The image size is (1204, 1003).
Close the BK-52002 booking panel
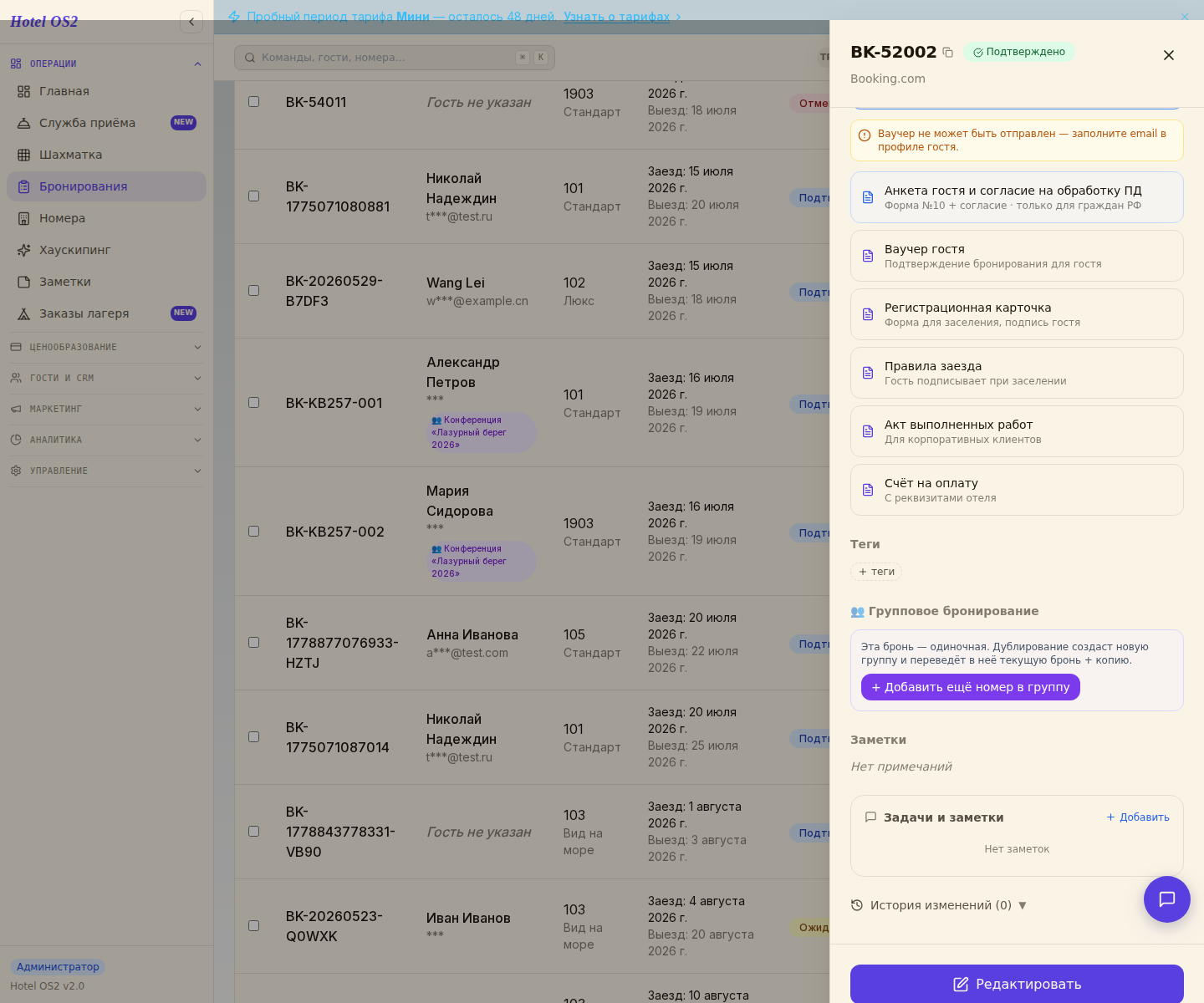(1169, 55)
